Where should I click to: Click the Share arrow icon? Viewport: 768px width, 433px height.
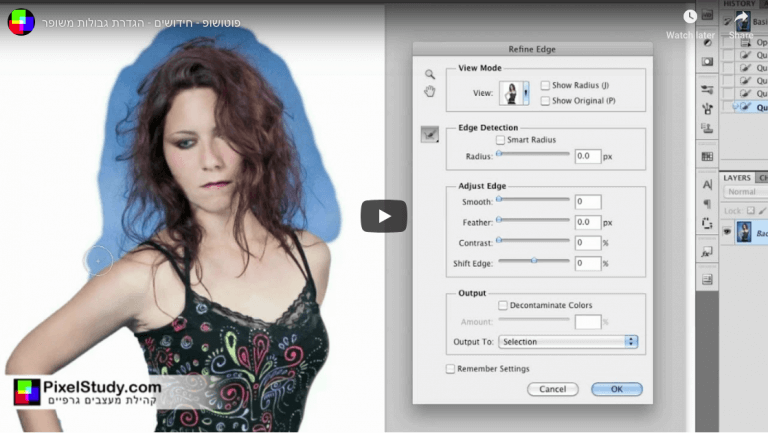click(742, 19)
